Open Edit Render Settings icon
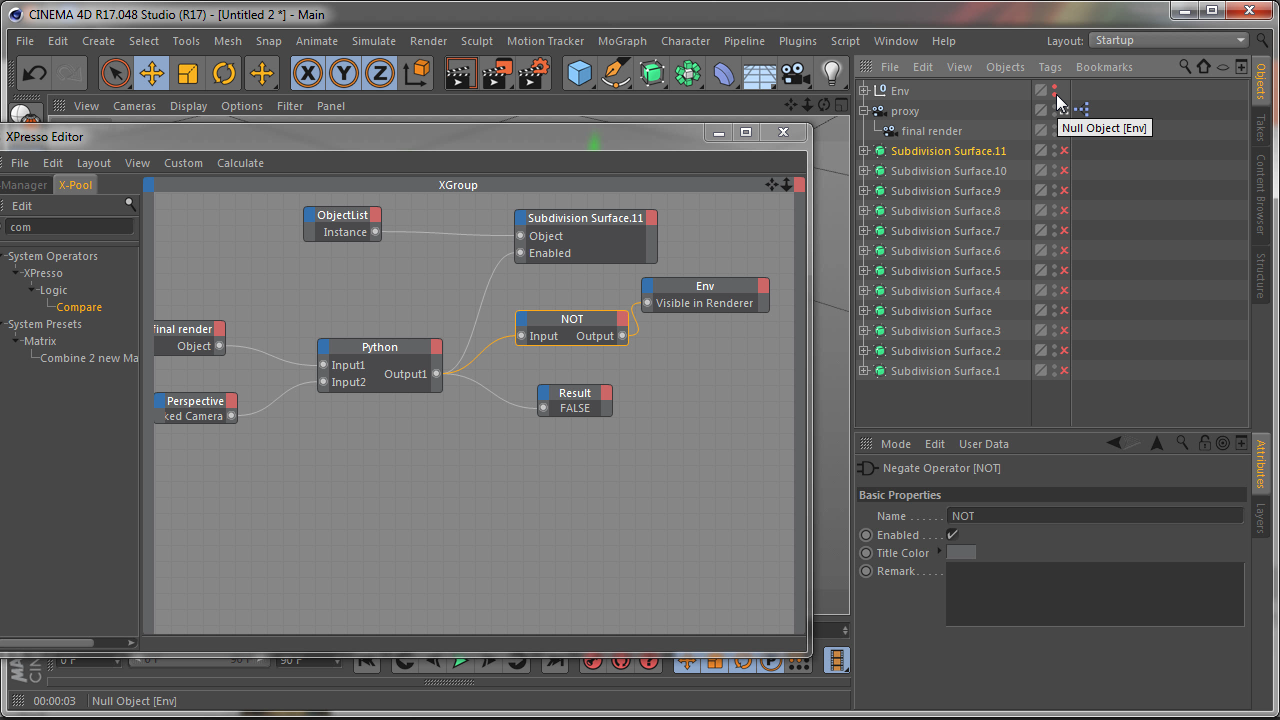The width and height of the screenshot is (1280, 720). 535,73
